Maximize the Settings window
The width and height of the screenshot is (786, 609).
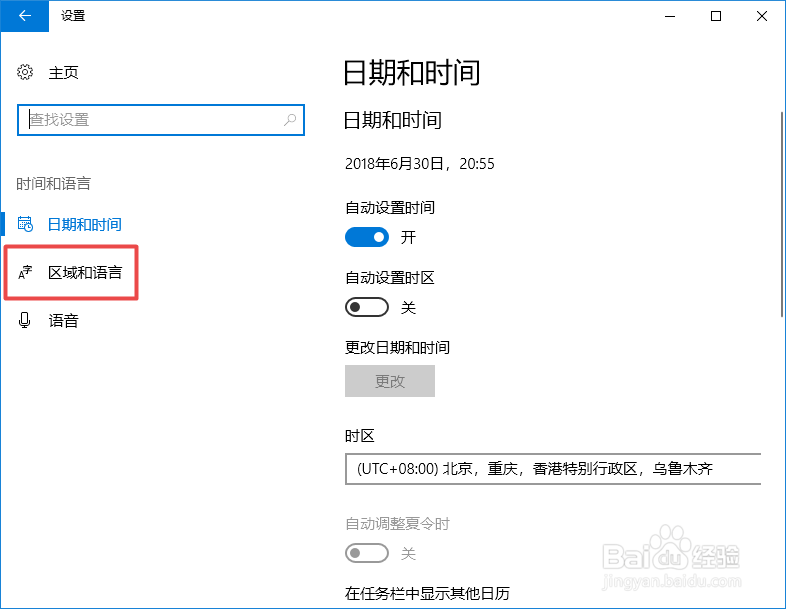[716, 16]
